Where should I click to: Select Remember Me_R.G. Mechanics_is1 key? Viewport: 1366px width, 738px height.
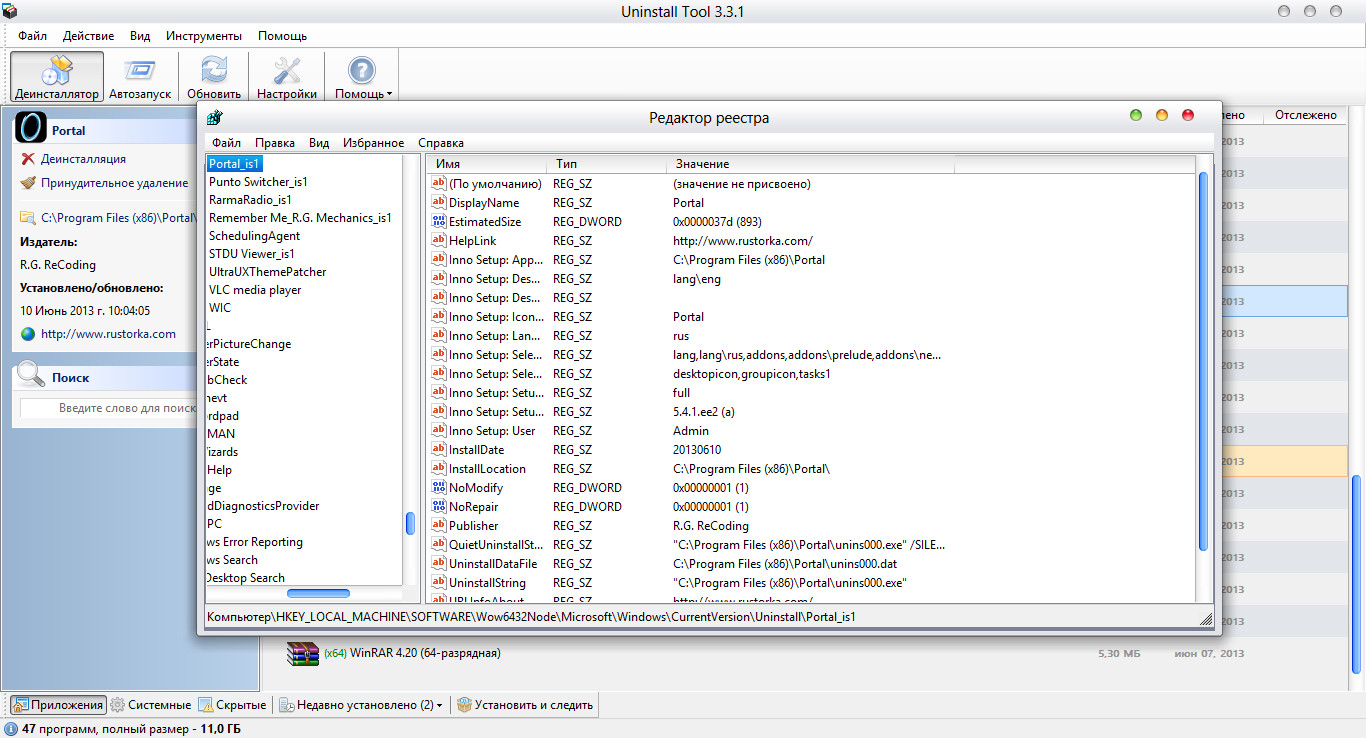coord(300,218)
